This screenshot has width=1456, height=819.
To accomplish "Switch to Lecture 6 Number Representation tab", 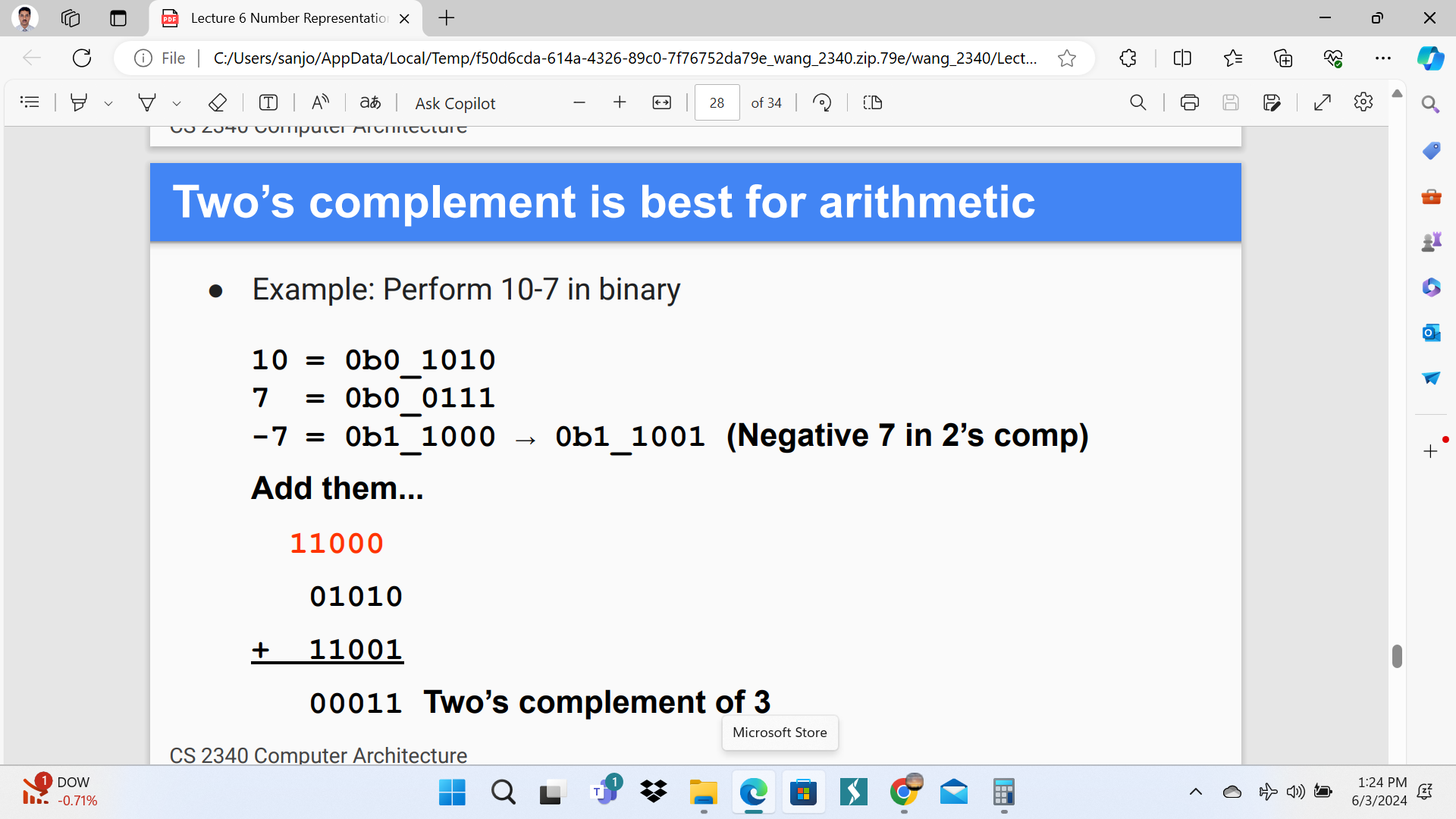I will pos(281,18).
